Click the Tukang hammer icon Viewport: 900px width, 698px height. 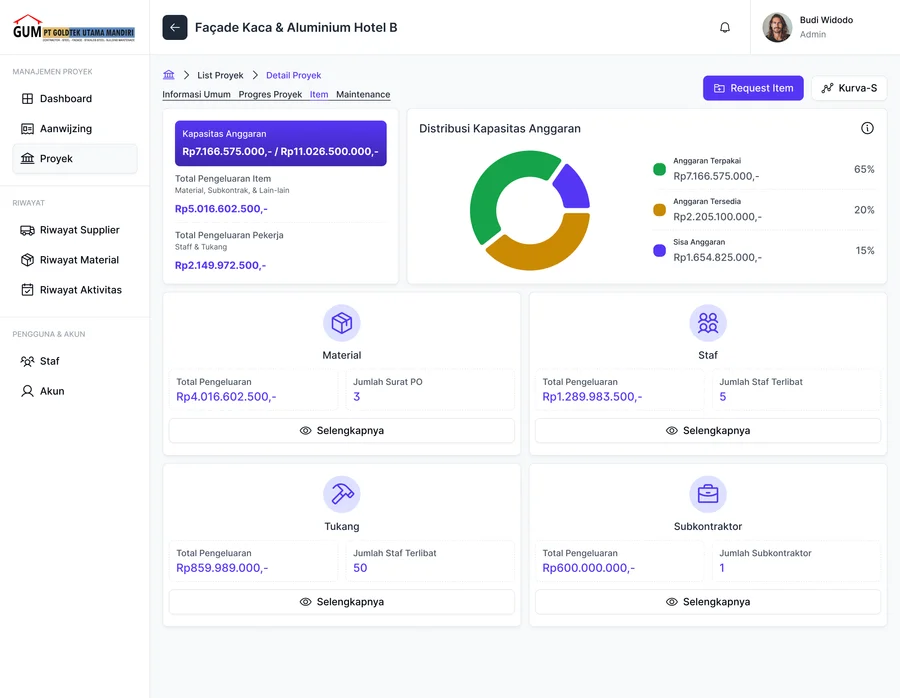point(342,494)
